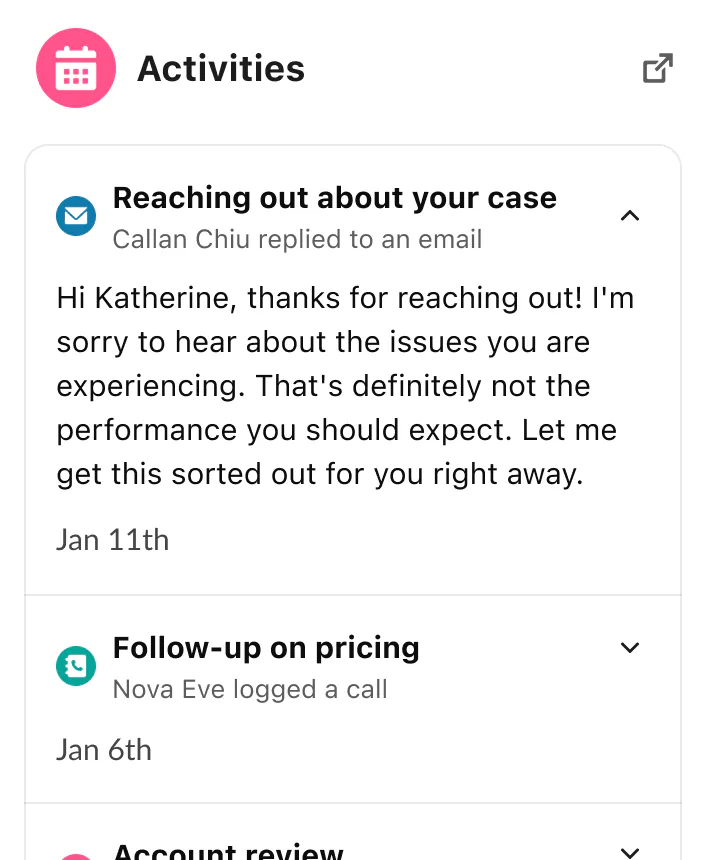
Task: Click 'sorry to hear about the issues' line
Action: tap(323, 342)
